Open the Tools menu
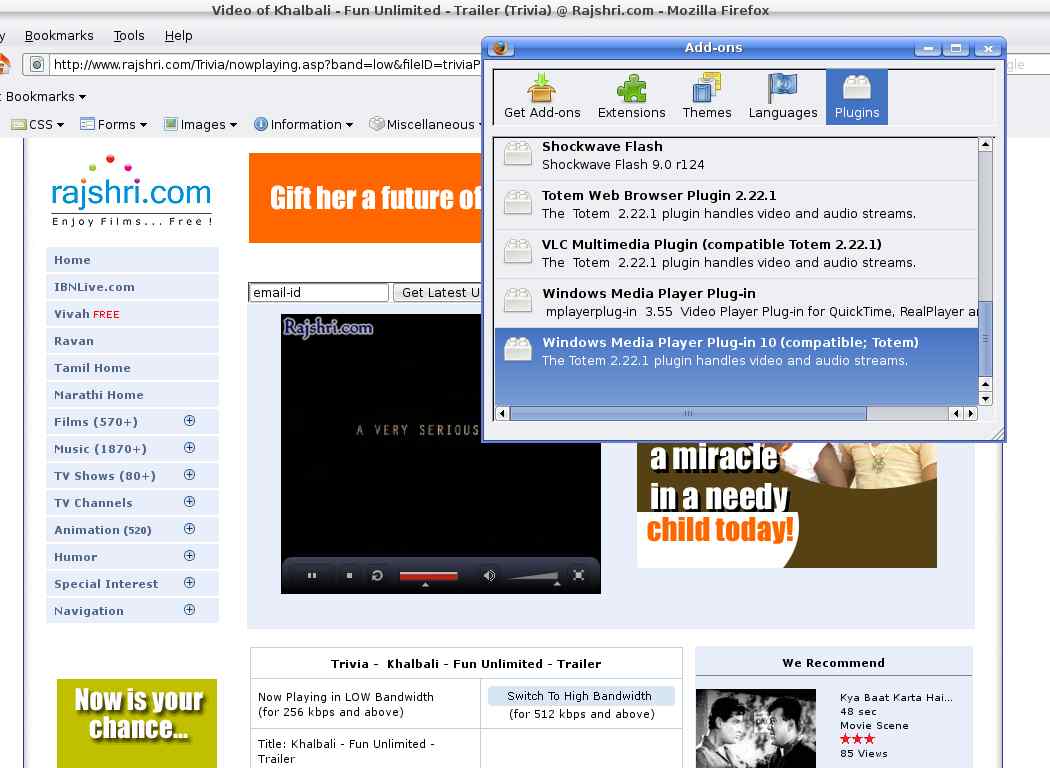1050x768 pixels. point(129,36)
